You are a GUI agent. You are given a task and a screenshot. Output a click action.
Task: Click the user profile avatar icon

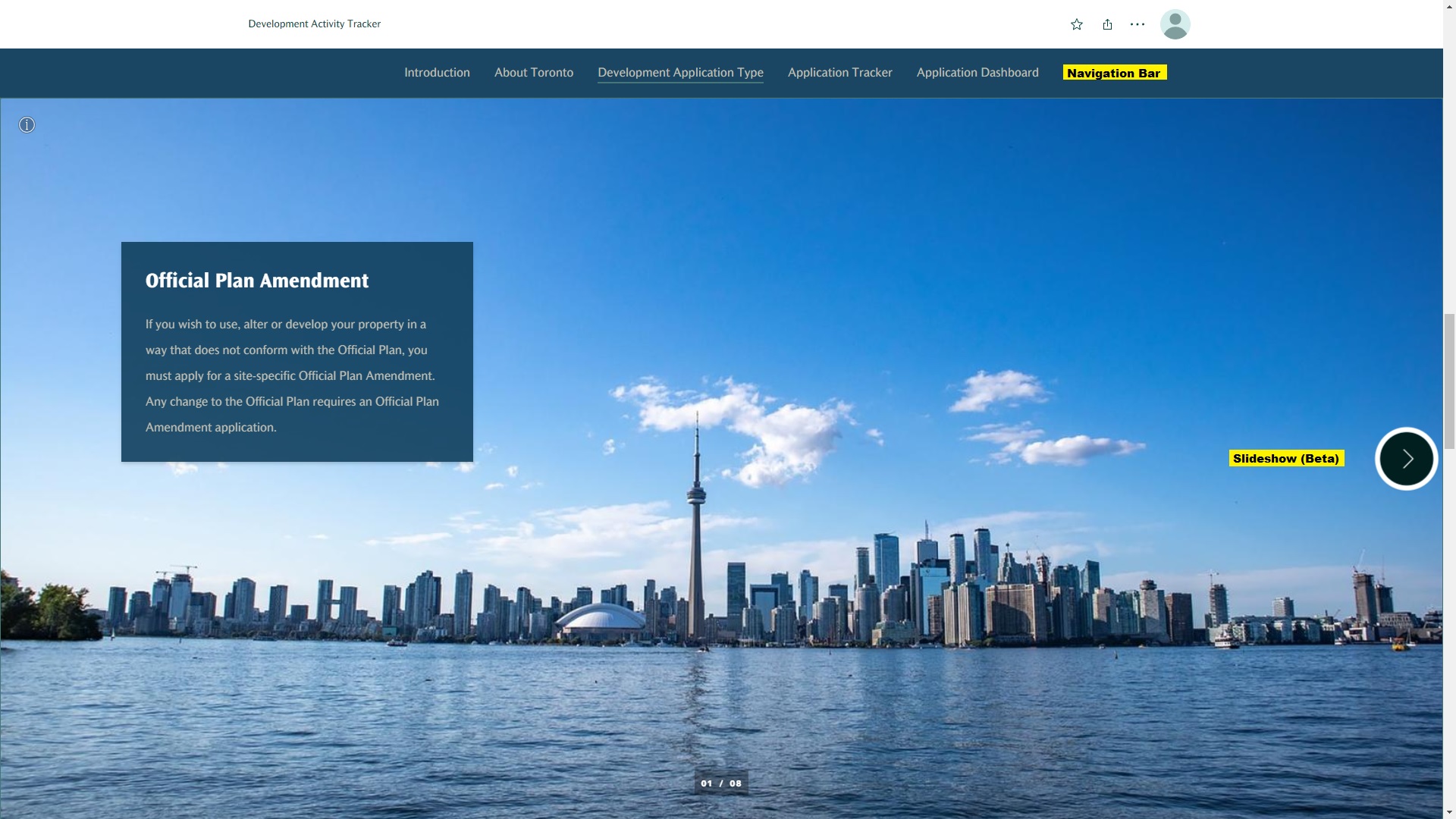coord(1175,24)
